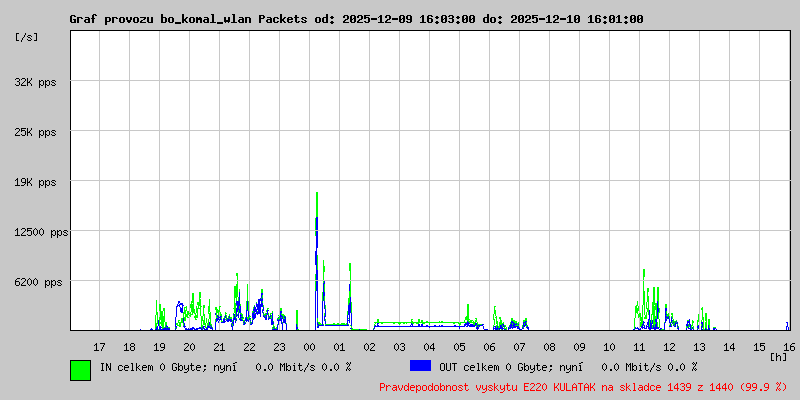The width and height of the screenshot is (800, 400).
Task: Click the hour label '19' on time axis
Action: [159, 347]
